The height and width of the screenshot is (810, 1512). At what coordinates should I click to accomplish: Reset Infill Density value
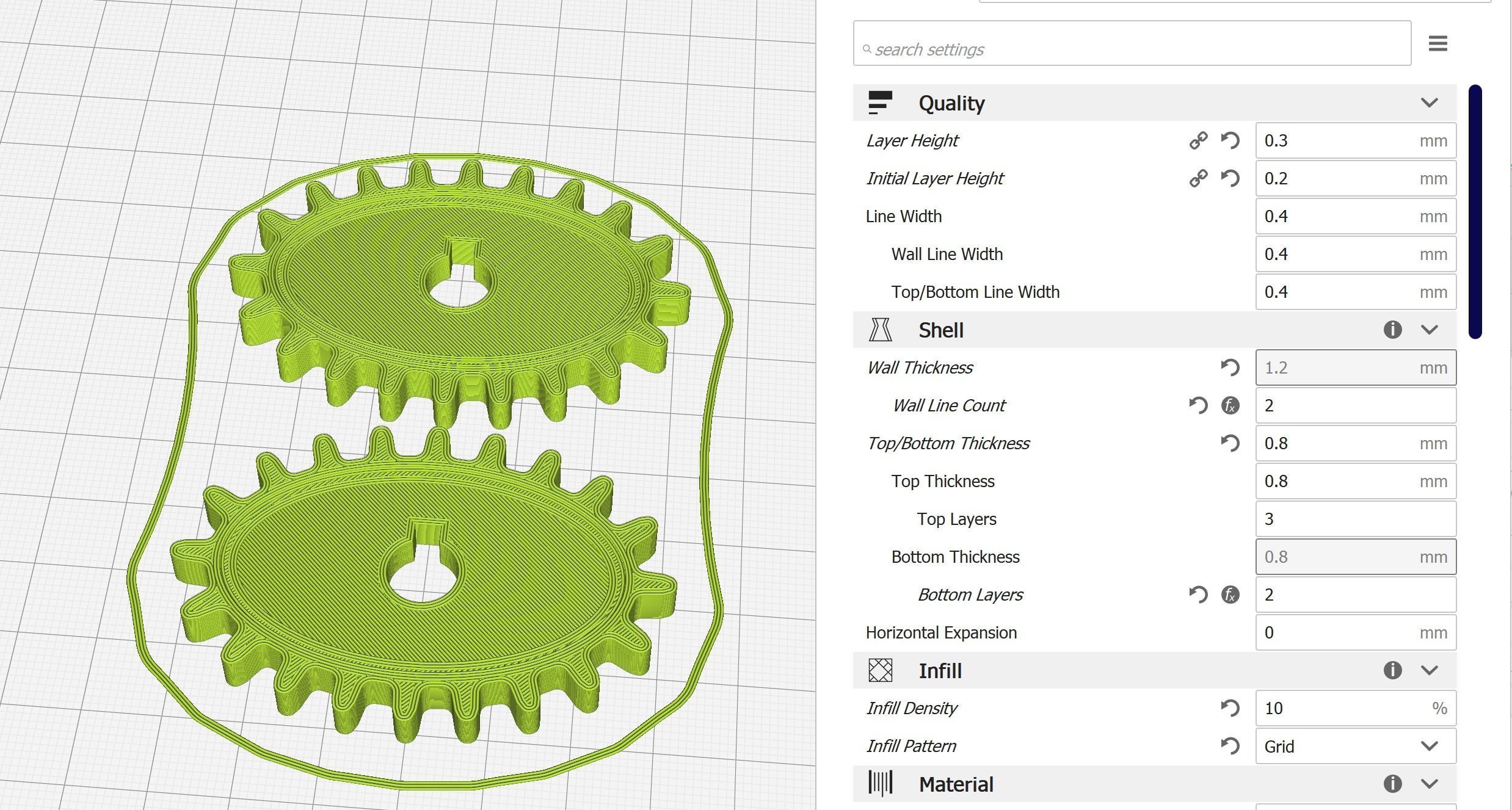pyautogui.click(x=1230, y=708)
